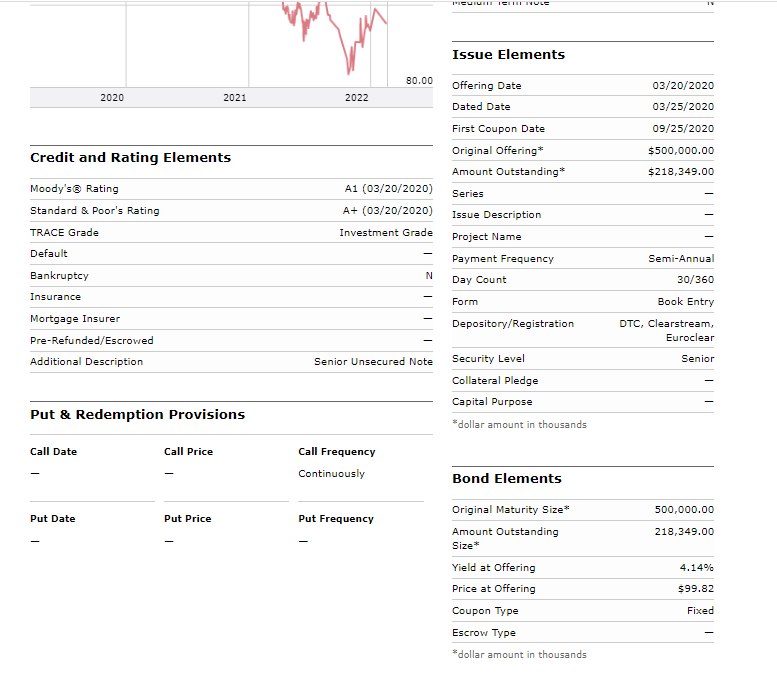The height and width of the screenshot is (692, 777).
Task: Click the 2021 label on the chart axis
Action: point(235,98)
